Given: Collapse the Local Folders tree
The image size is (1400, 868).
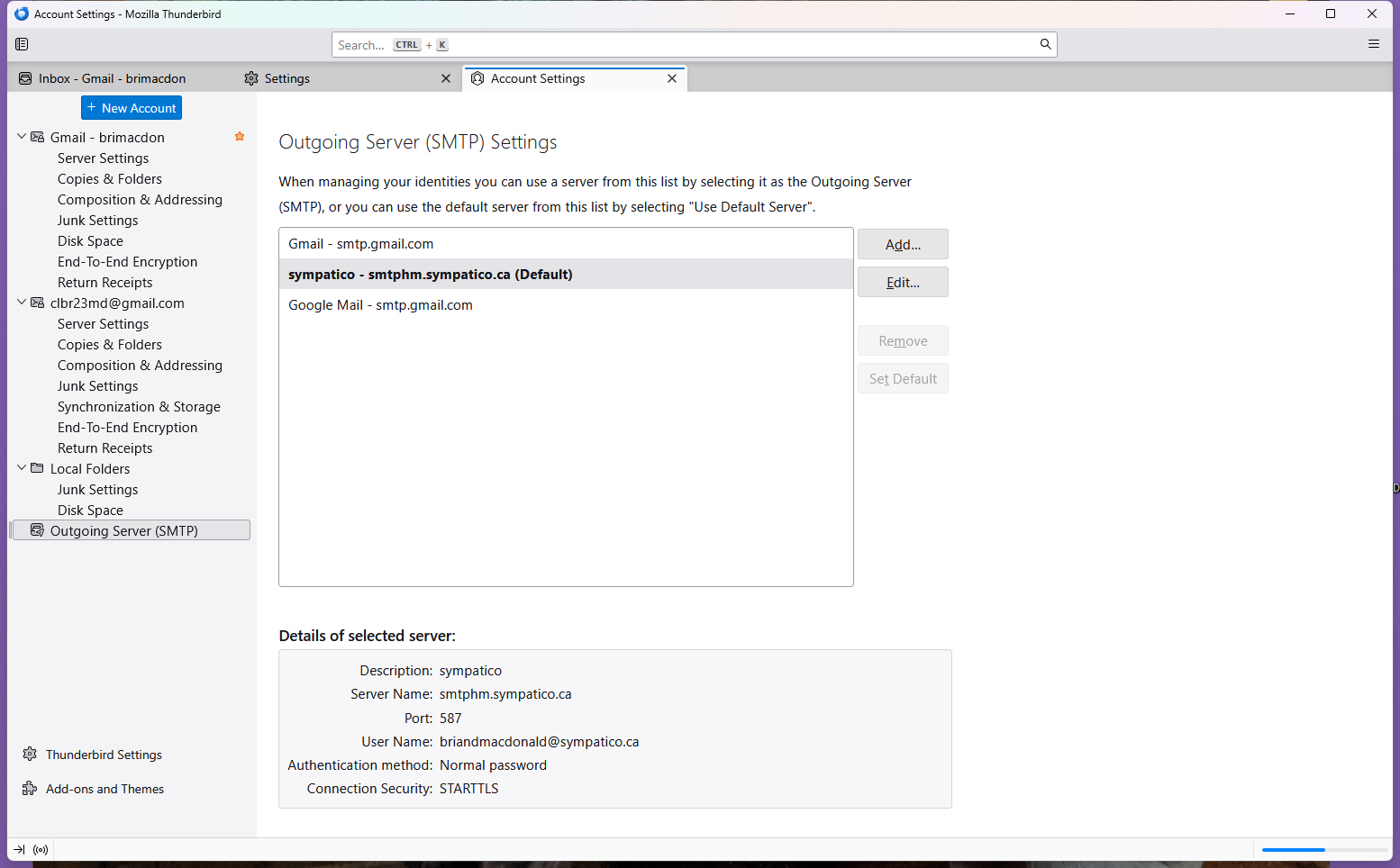Looking at the screenshot, I should [22, 468].
